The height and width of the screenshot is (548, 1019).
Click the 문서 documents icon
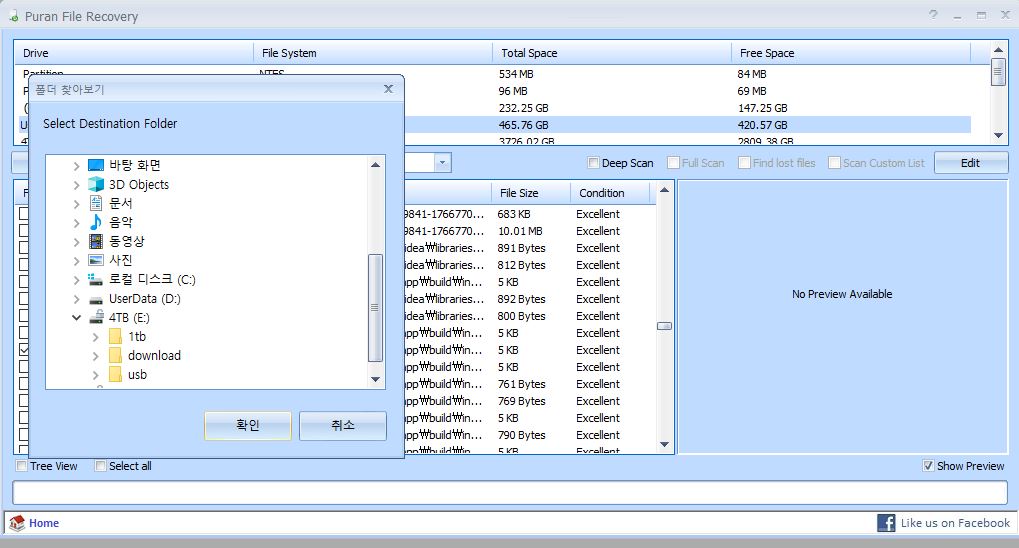[96, 203]
